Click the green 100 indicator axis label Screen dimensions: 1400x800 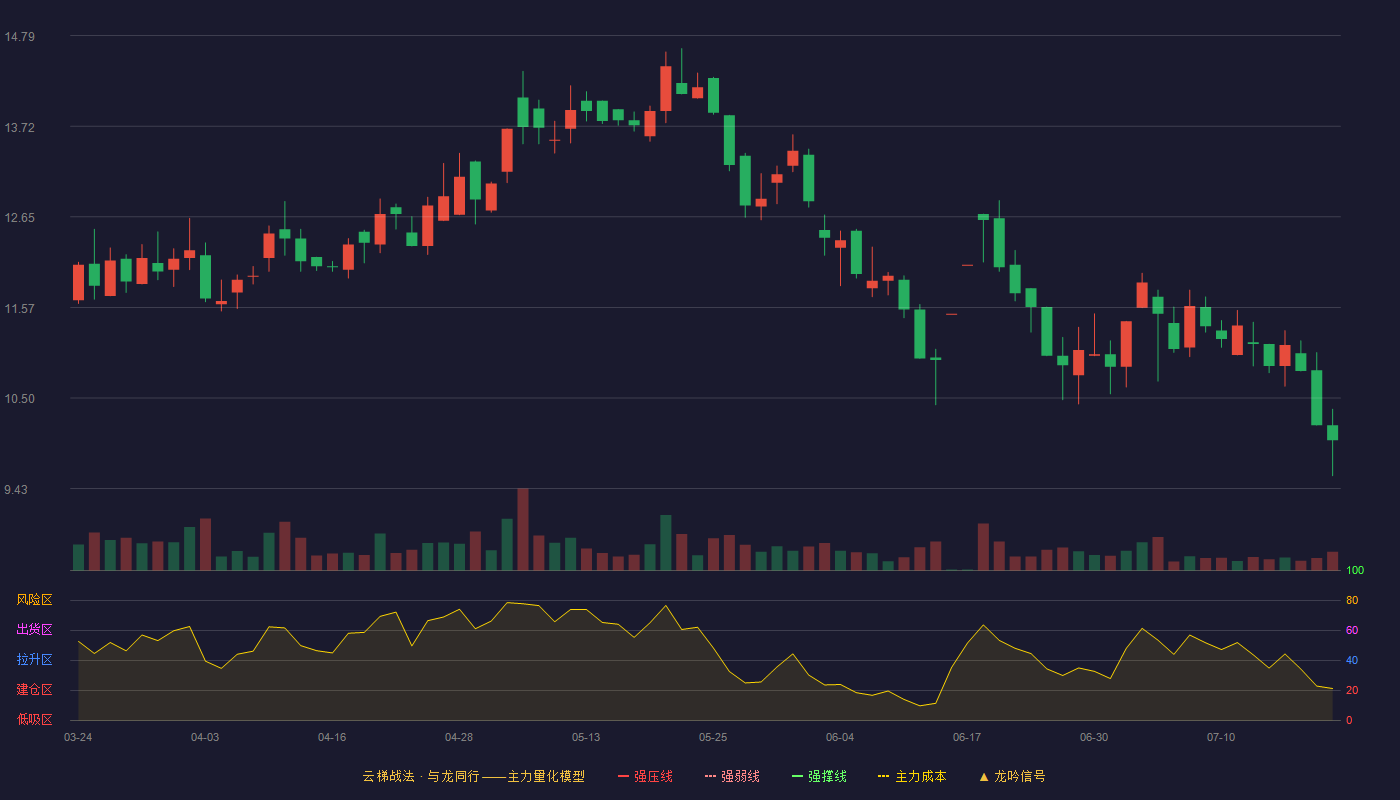pos(1355,570)
